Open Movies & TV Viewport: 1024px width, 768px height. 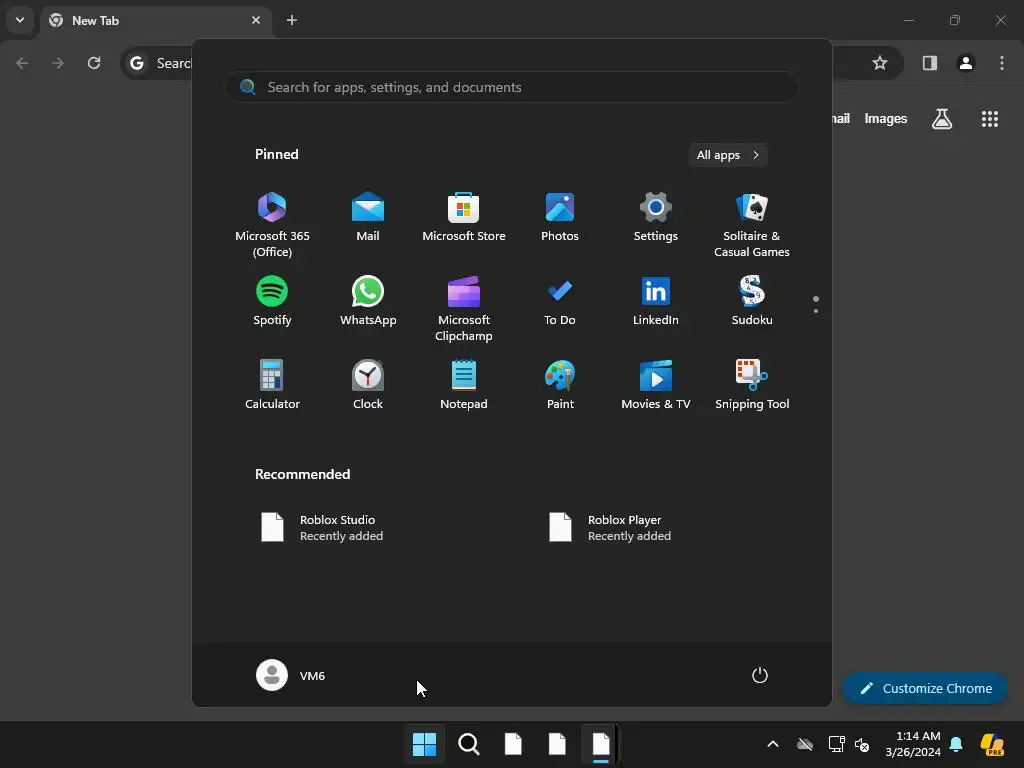656,385
